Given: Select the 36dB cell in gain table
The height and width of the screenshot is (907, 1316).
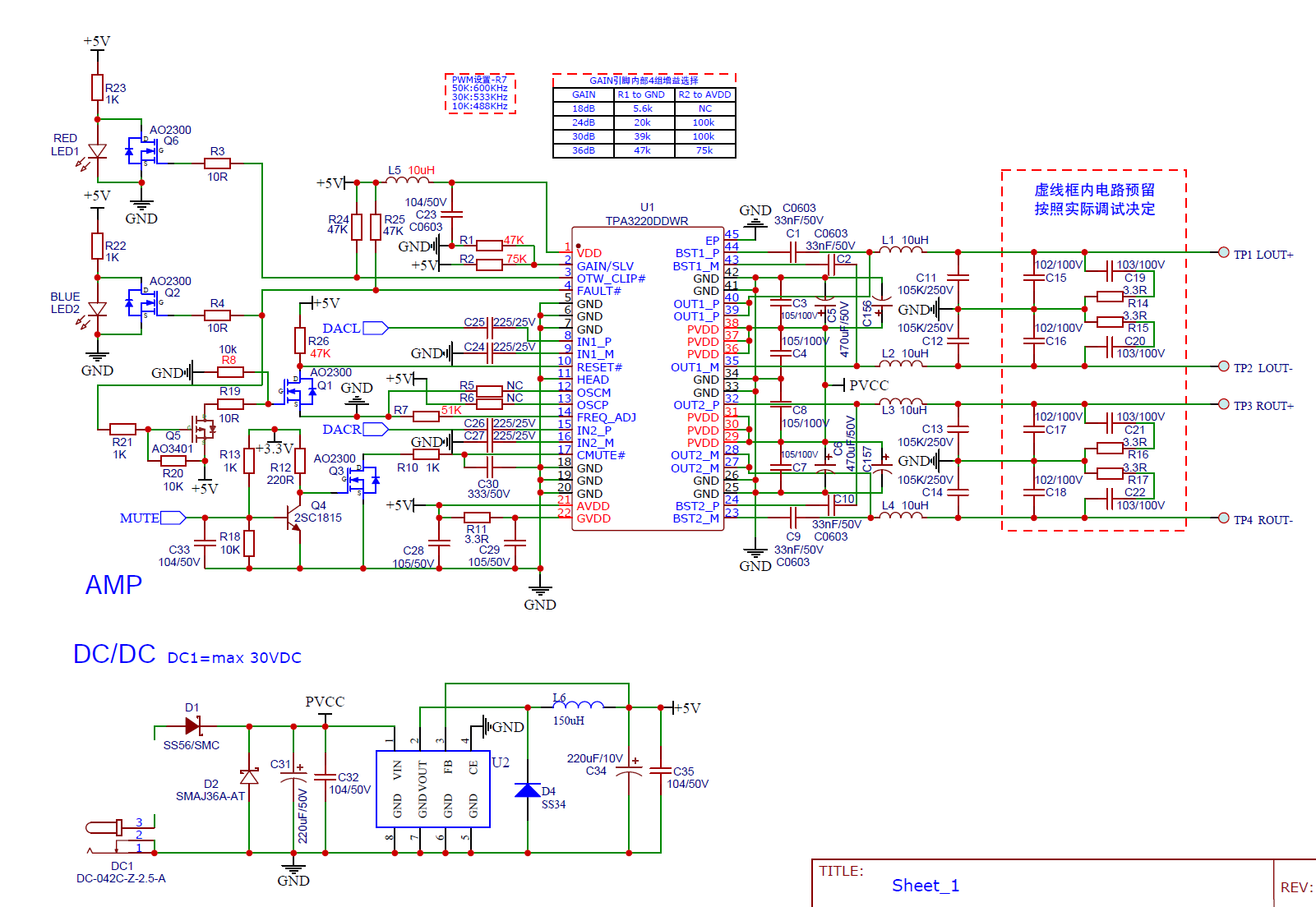Looking at the screenshot, I should 584,150.
